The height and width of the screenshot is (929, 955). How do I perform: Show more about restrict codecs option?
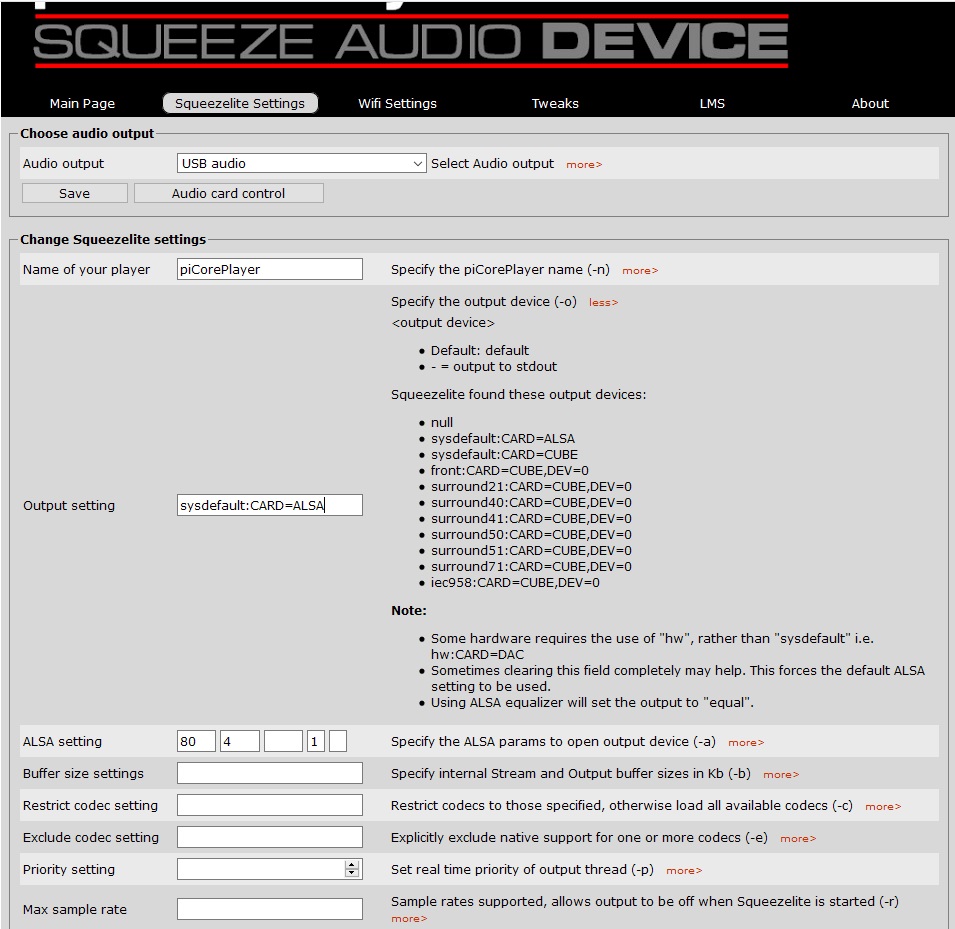883,807
